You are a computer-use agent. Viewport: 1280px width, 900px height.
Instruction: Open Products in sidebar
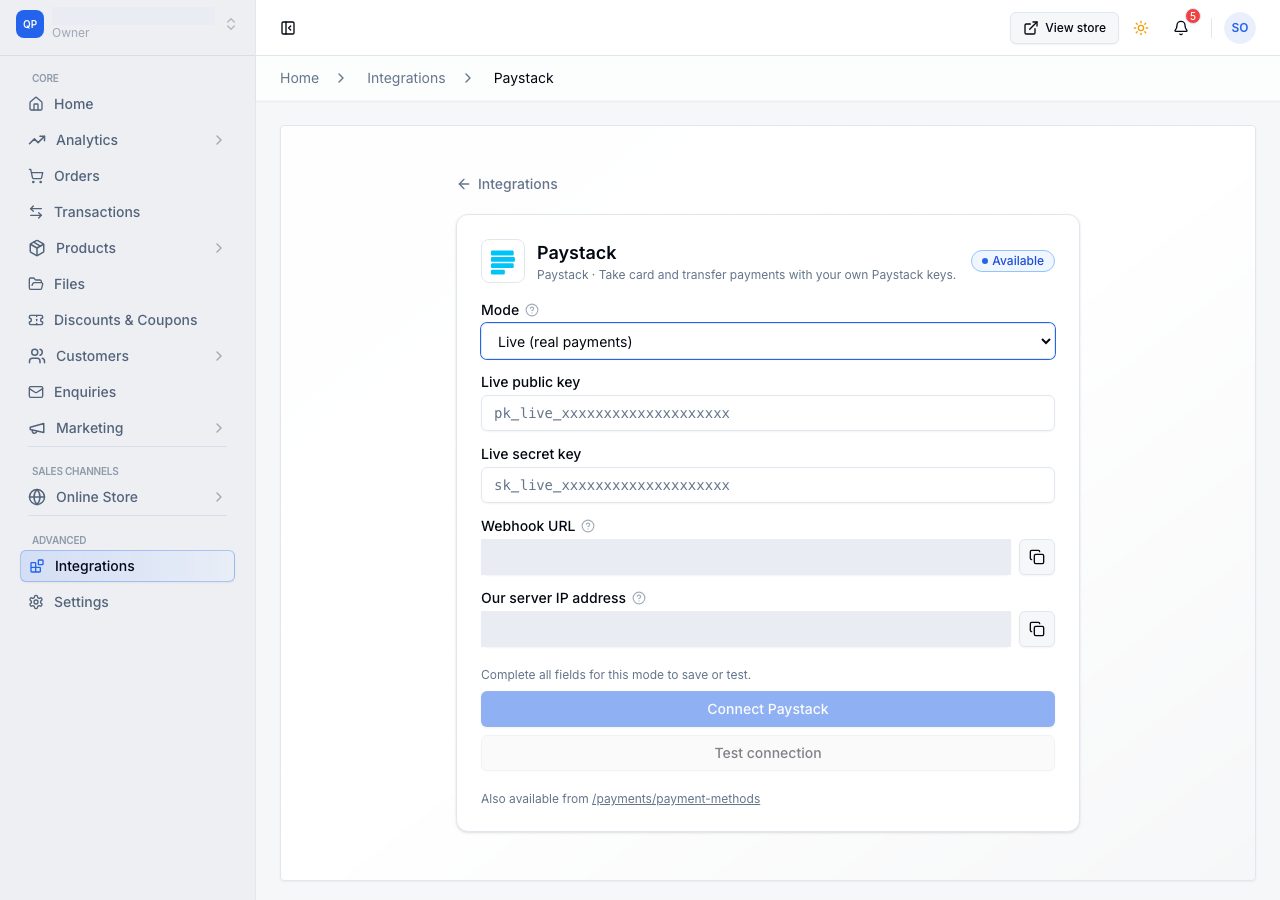[x=127, y=248]
